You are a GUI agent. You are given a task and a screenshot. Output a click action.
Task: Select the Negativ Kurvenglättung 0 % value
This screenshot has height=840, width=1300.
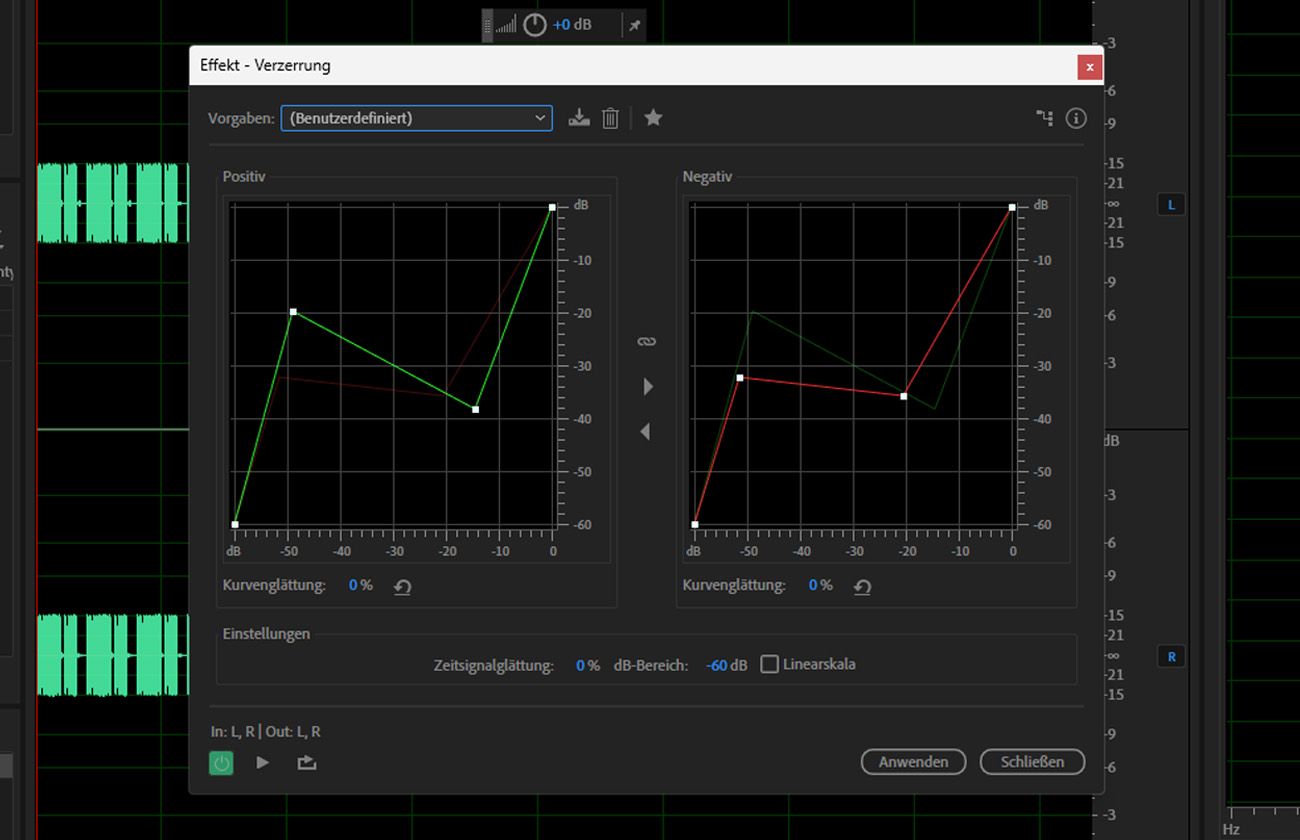point(820,585)
